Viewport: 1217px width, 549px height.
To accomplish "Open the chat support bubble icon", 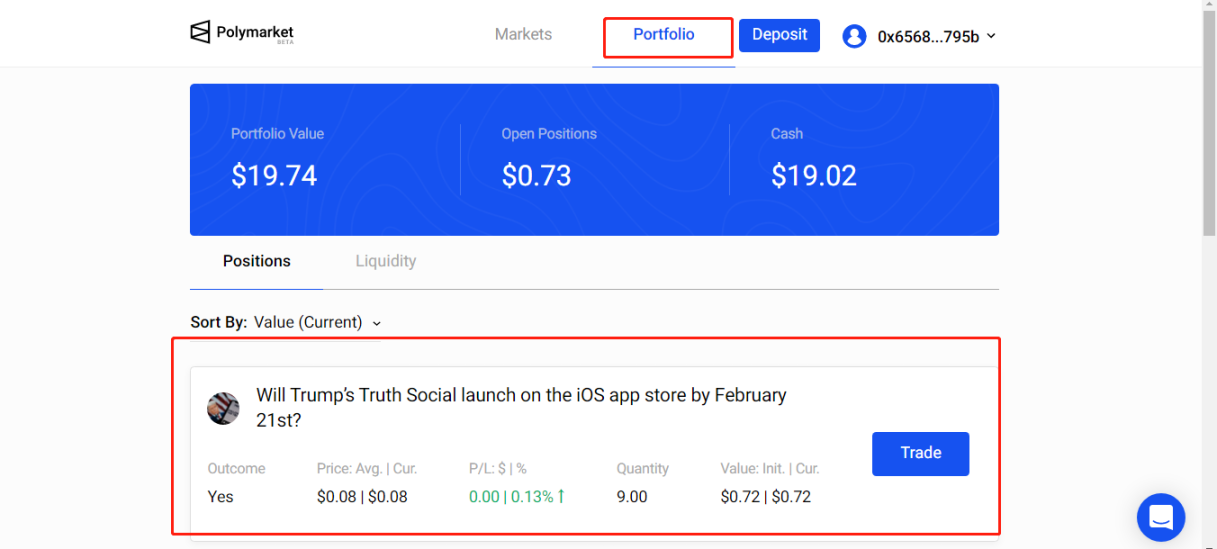I will pos(1161,517).
